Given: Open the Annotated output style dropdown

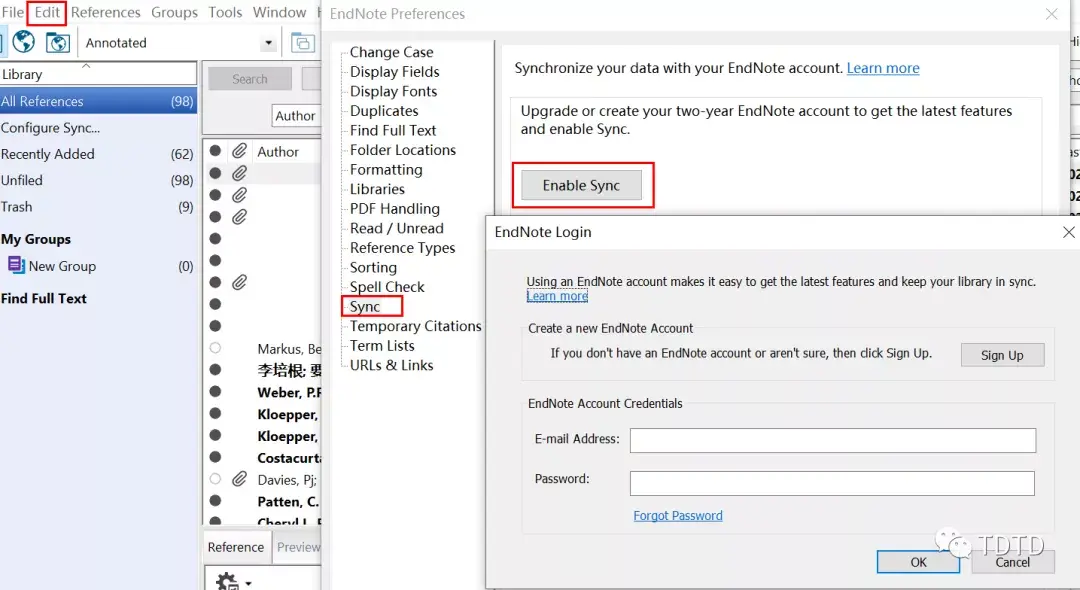Looking at the screenshot, I should (268, 43).
